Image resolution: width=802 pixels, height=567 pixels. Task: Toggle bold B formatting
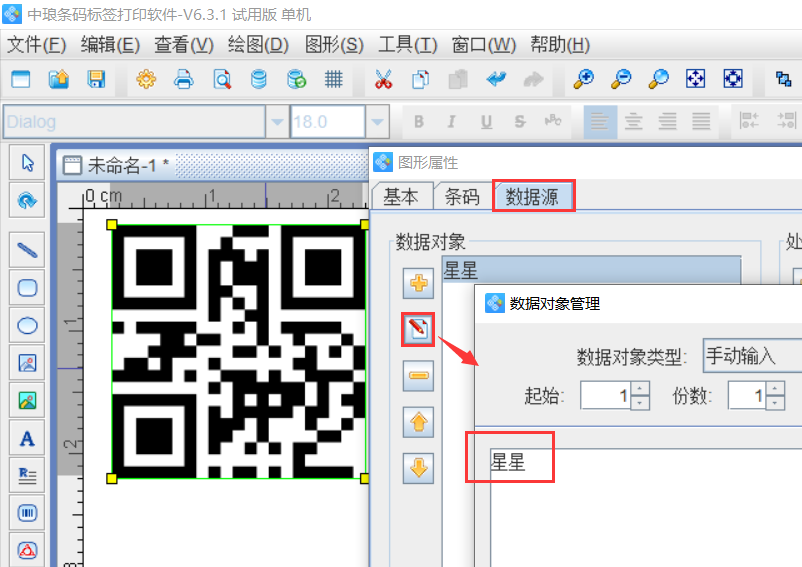[419, 122]
